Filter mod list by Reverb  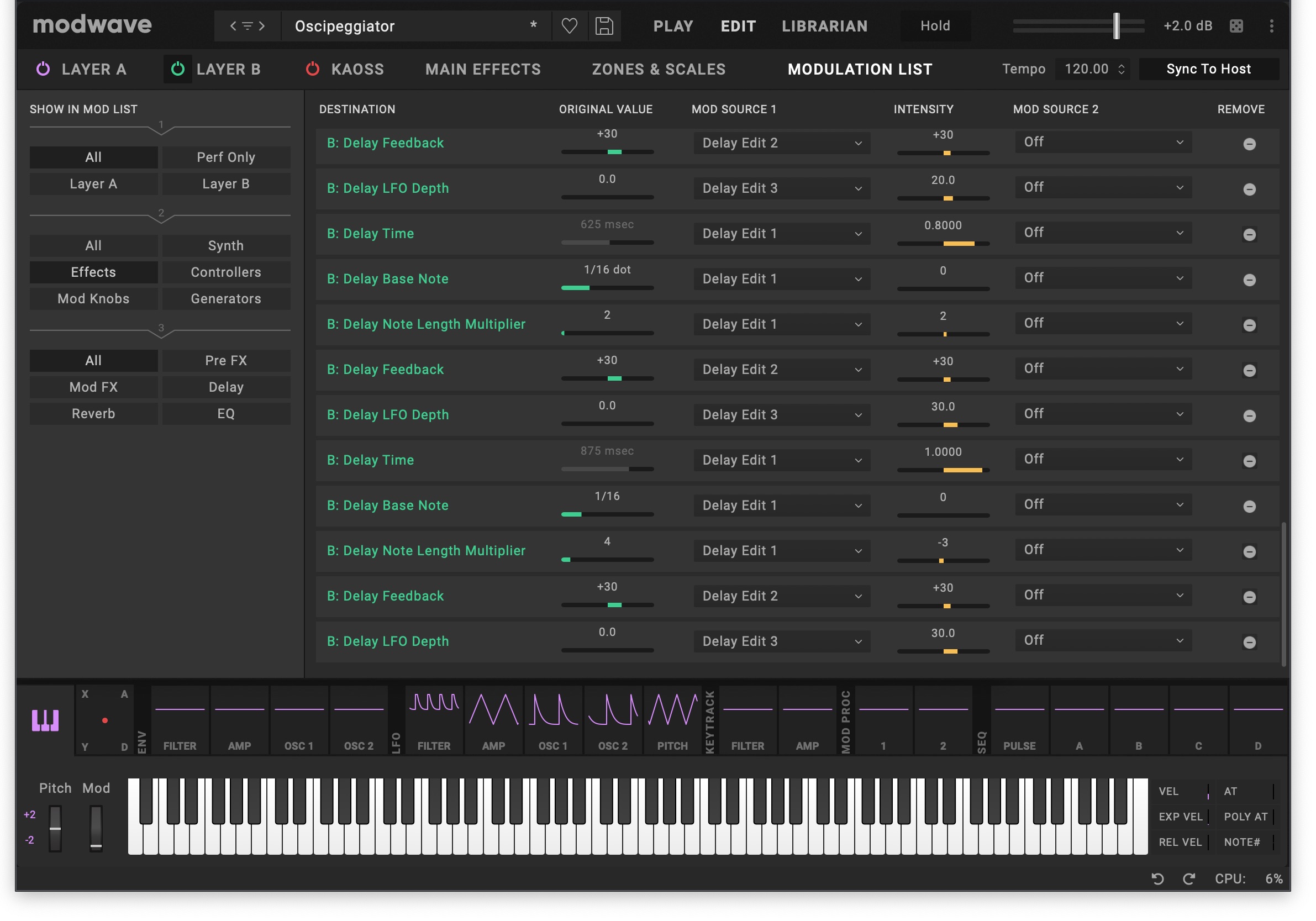point(93,414)
